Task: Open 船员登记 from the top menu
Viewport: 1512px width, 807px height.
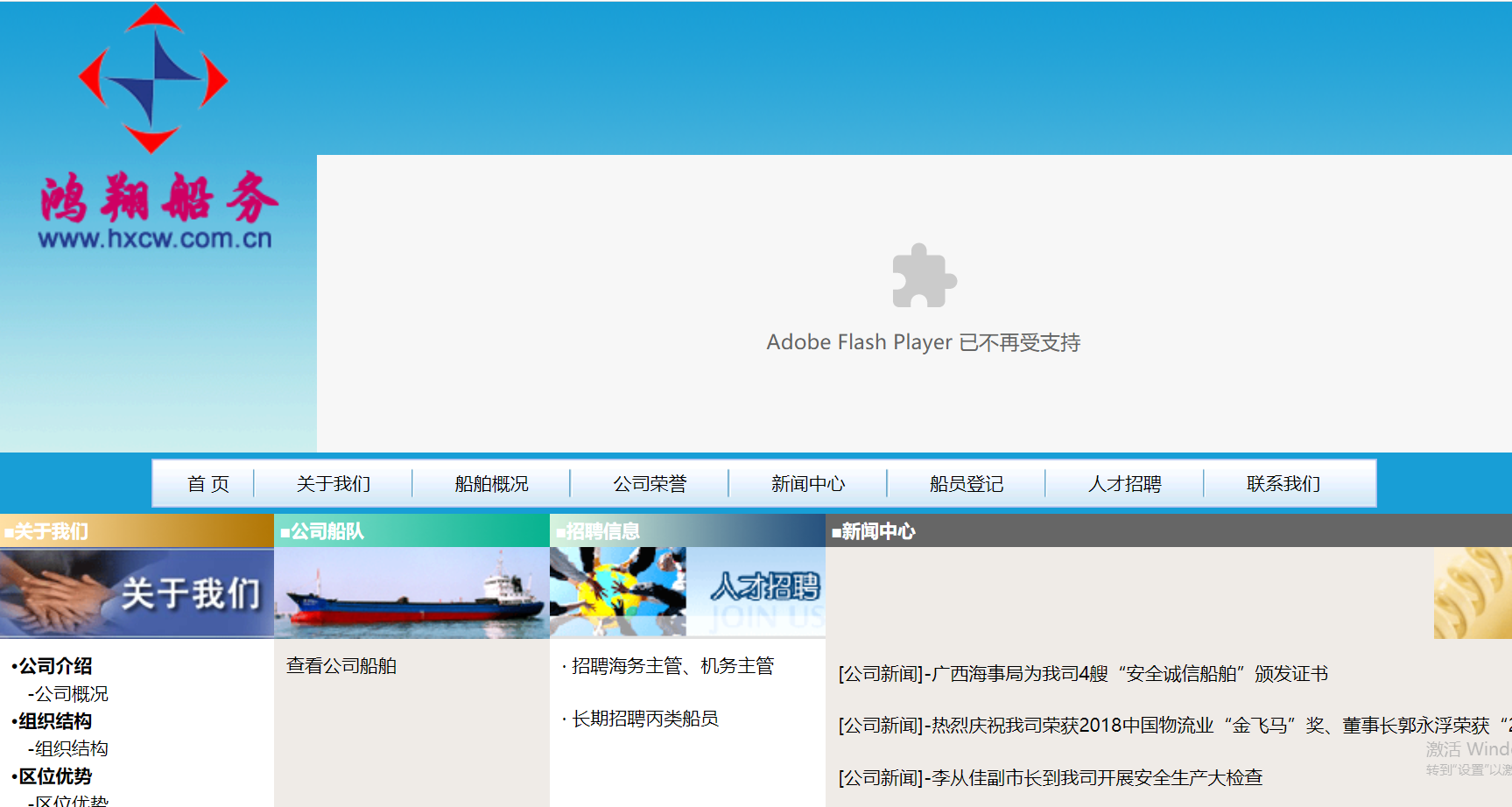Action: click(x=966, y=483)
